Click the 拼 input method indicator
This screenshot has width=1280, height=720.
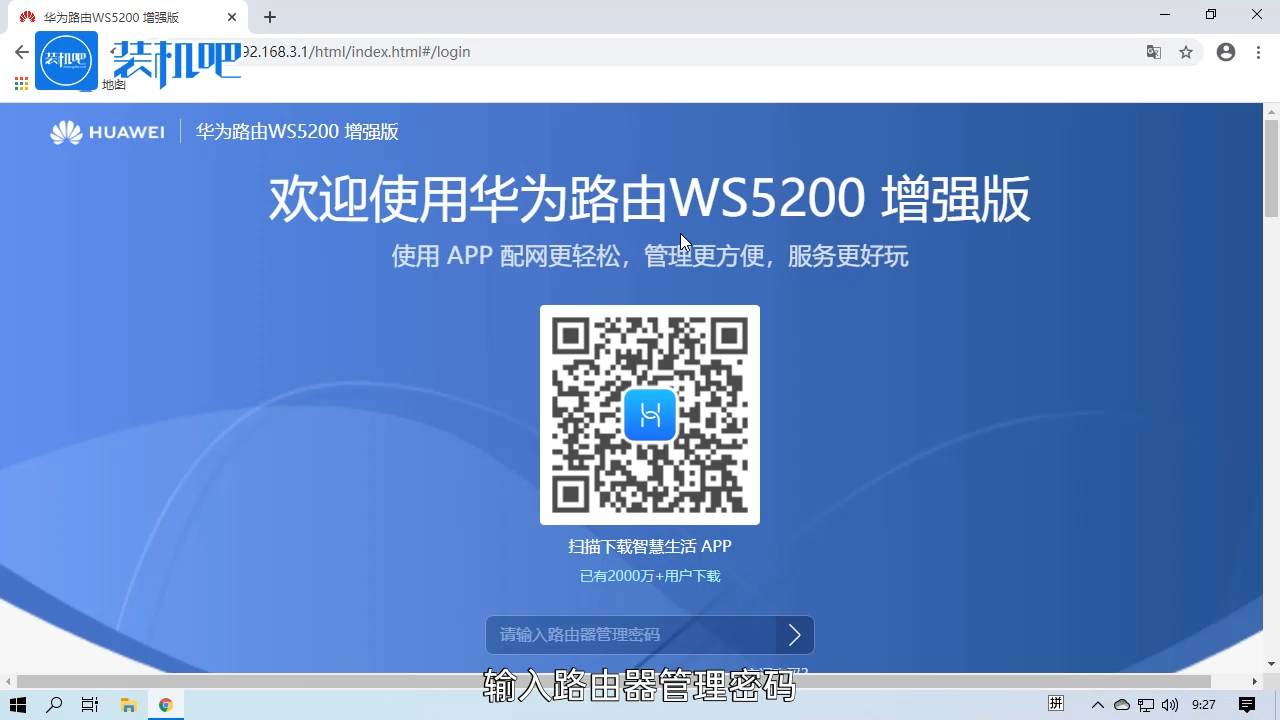click(x=1055, y=704)
